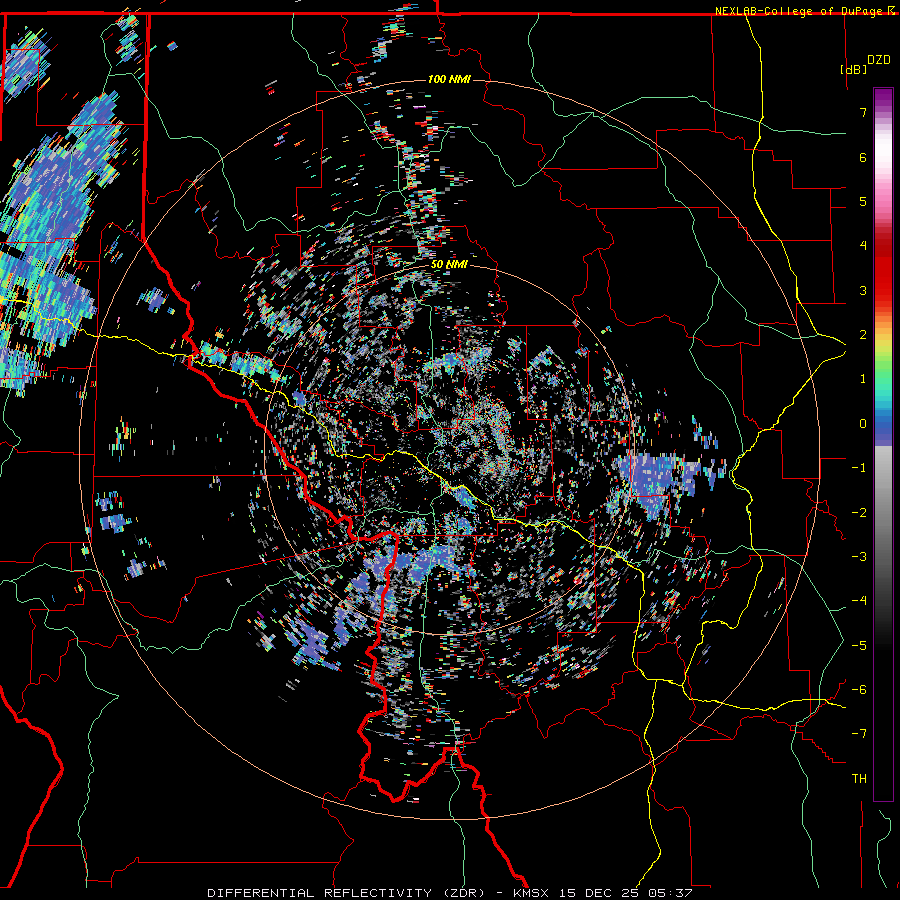Image resolution: width=900 pixels, height=900 pixels.
Task: Click the 5 value on the color scale
Action: 863,201
